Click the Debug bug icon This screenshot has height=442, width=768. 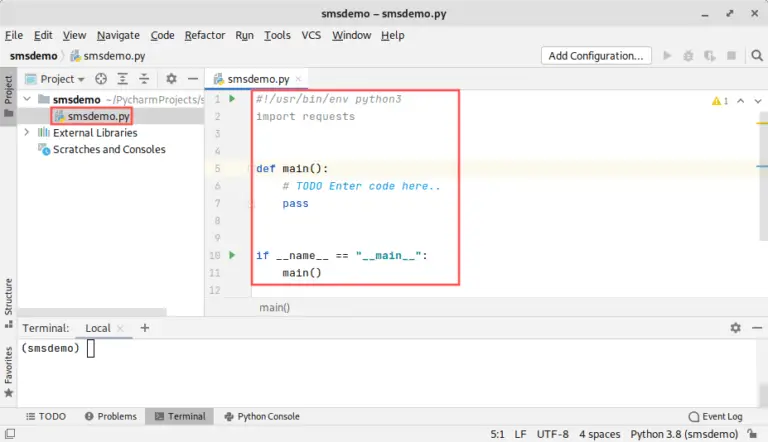[688, 56]
